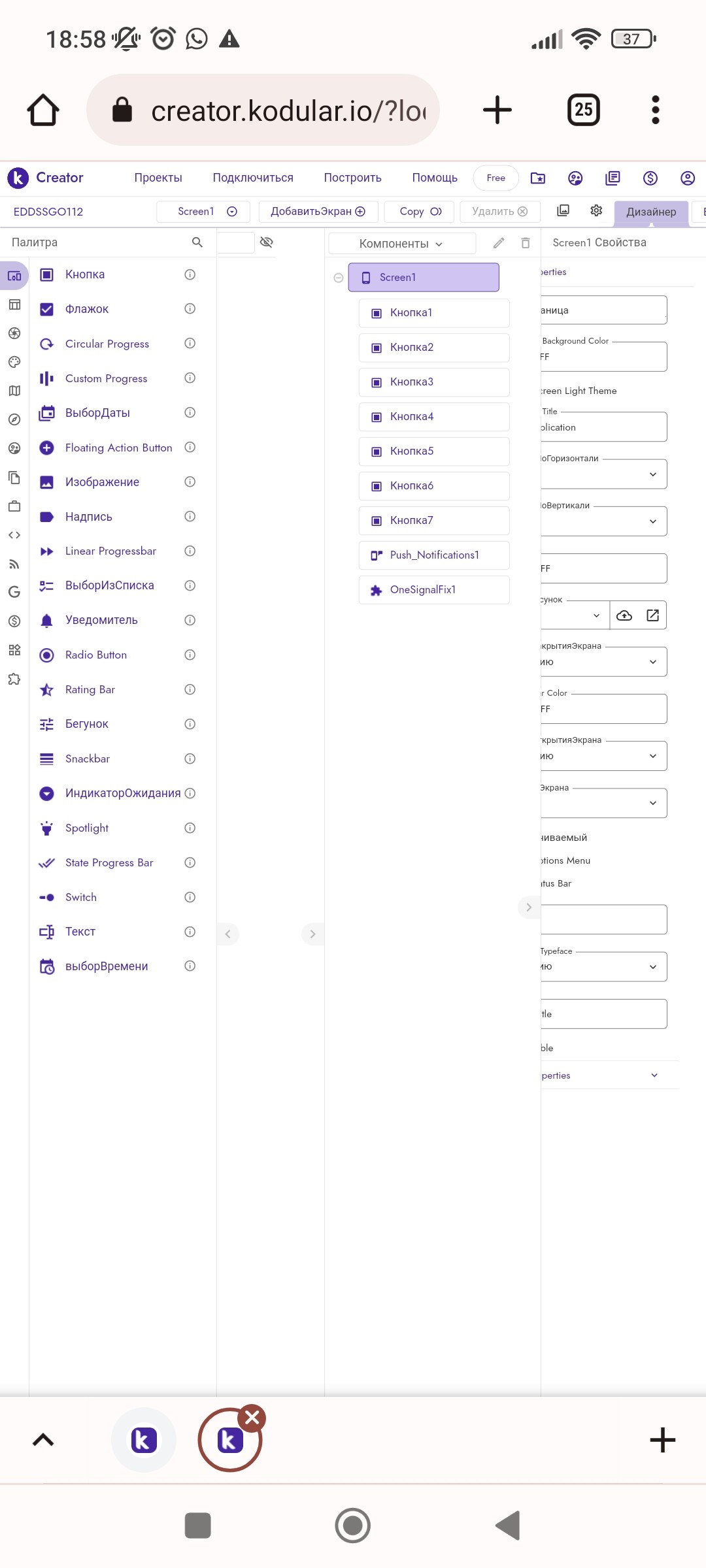
Task: Show info for Floating Action Button
Action: coord(190,447)
